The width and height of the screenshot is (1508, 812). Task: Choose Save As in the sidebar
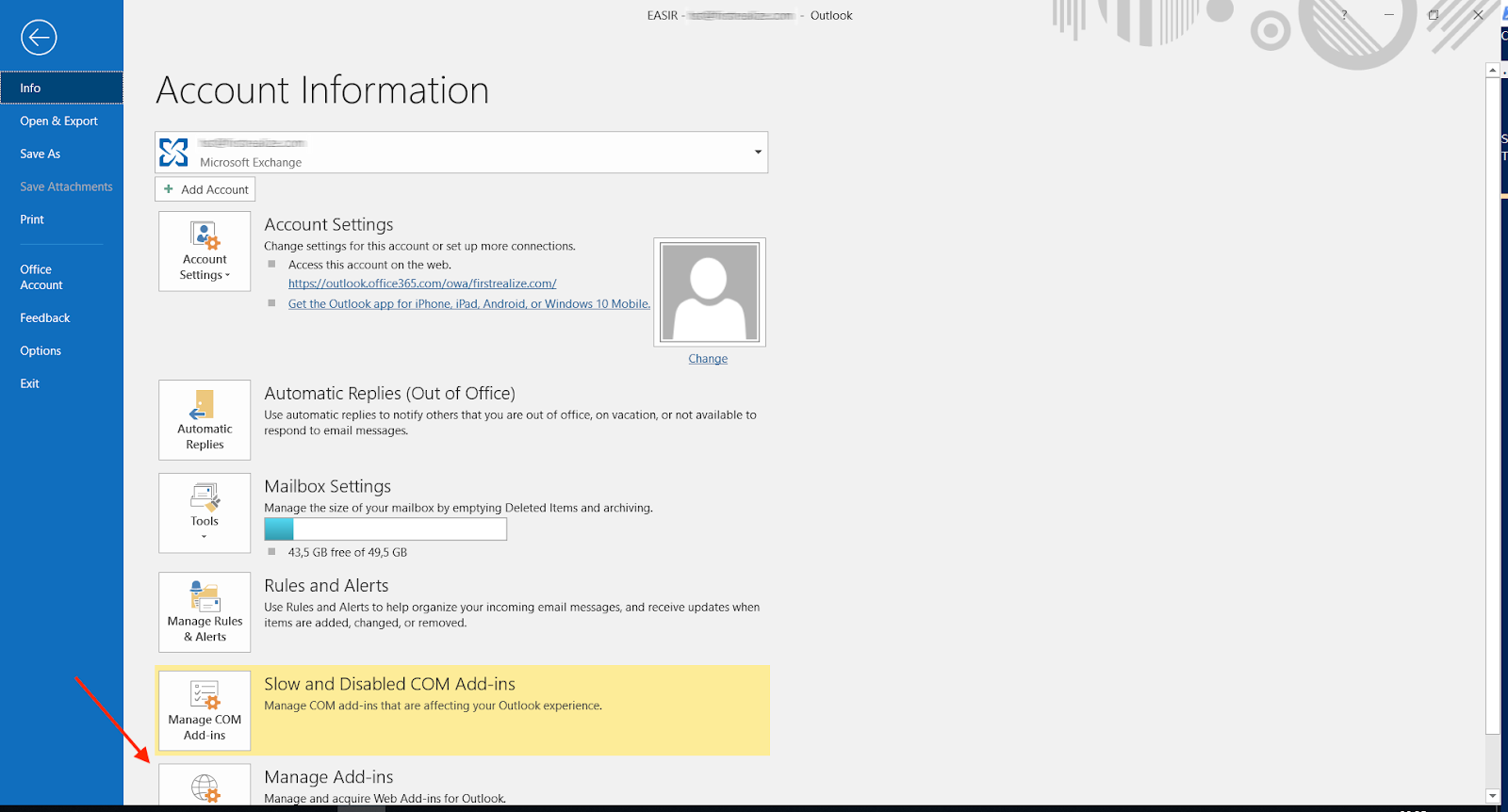pyautogui.click(x=40, y=154)
